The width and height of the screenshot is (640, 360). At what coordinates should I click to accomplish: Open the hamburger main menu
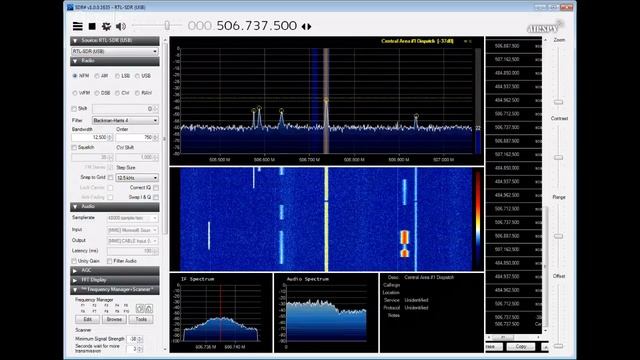click(78, 27)
